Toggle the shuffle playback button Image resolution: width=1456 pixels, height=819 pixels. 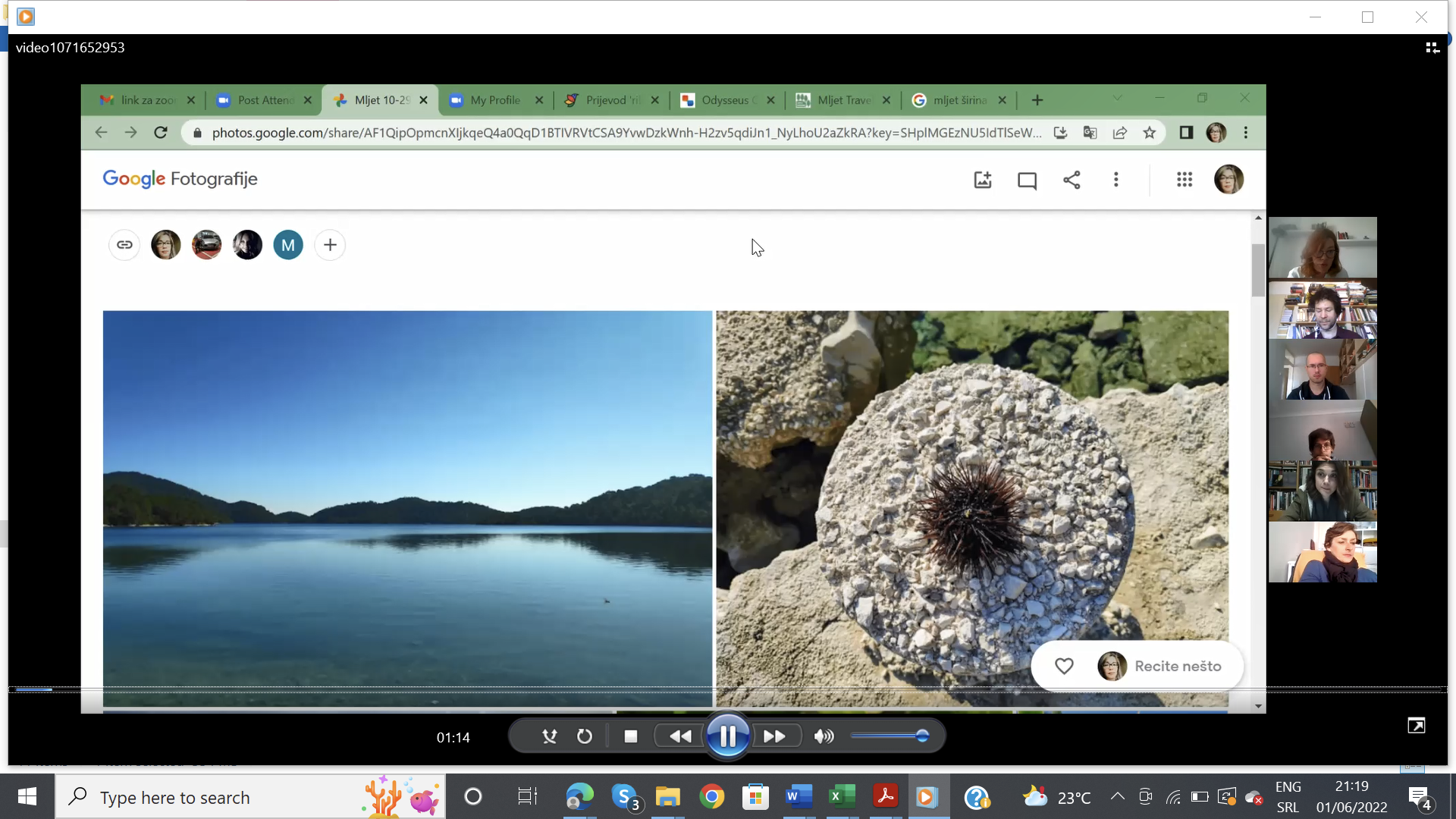[x=549, y=736]
